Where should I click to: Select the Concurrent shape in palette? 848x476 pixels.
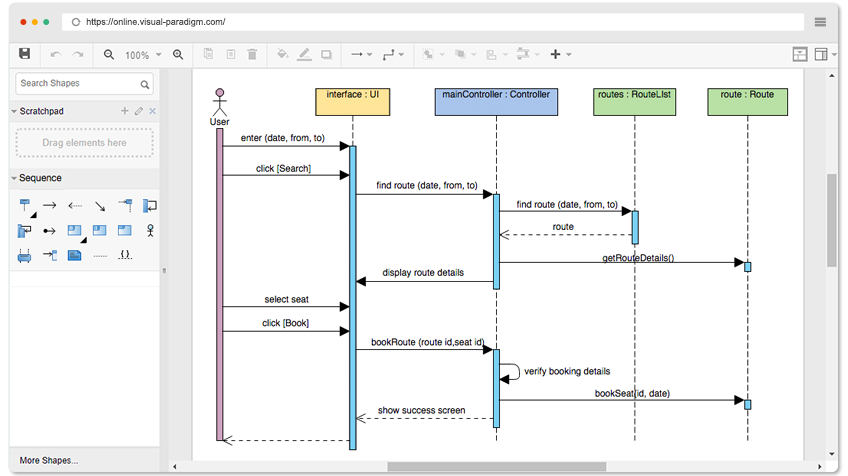click(x=24, y=255)
